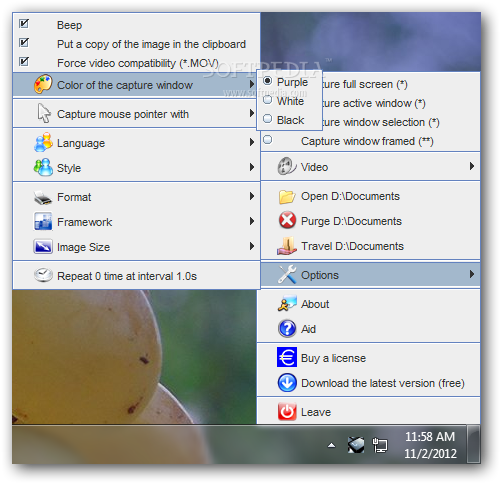Click the Video film reel icon
Viewport: 501px width, 484px height.
[x=287, y=166]
